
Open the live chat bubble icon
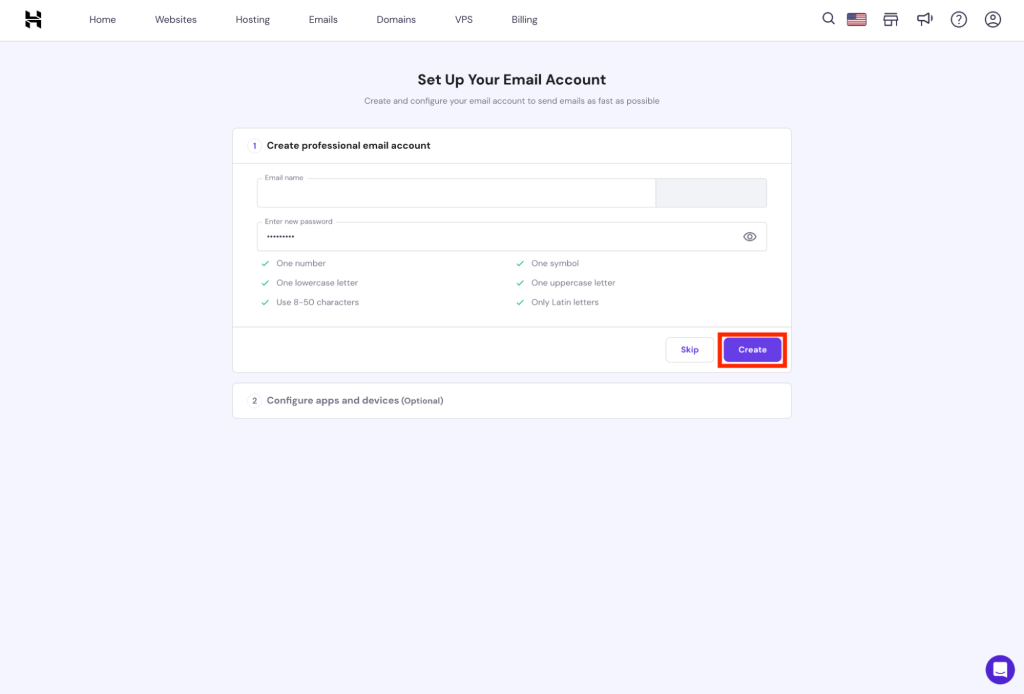[x=999, y=669]
